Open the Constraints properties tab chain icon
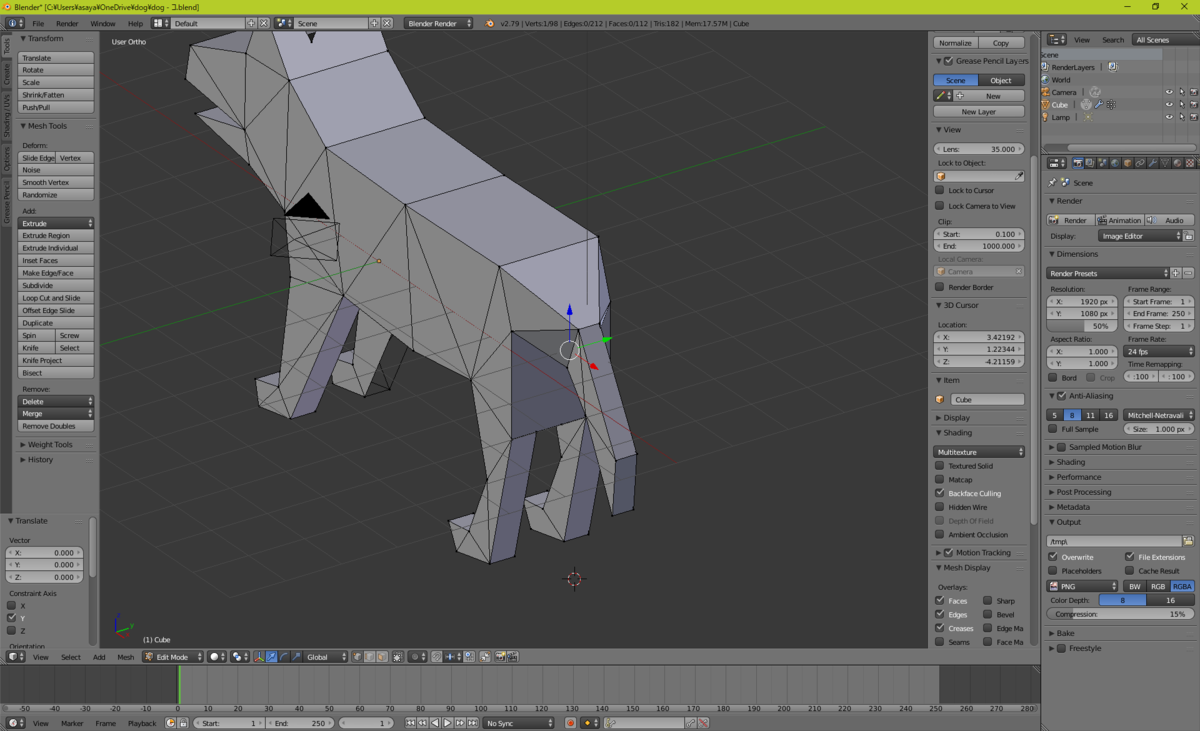 [x=1139, y=162]
